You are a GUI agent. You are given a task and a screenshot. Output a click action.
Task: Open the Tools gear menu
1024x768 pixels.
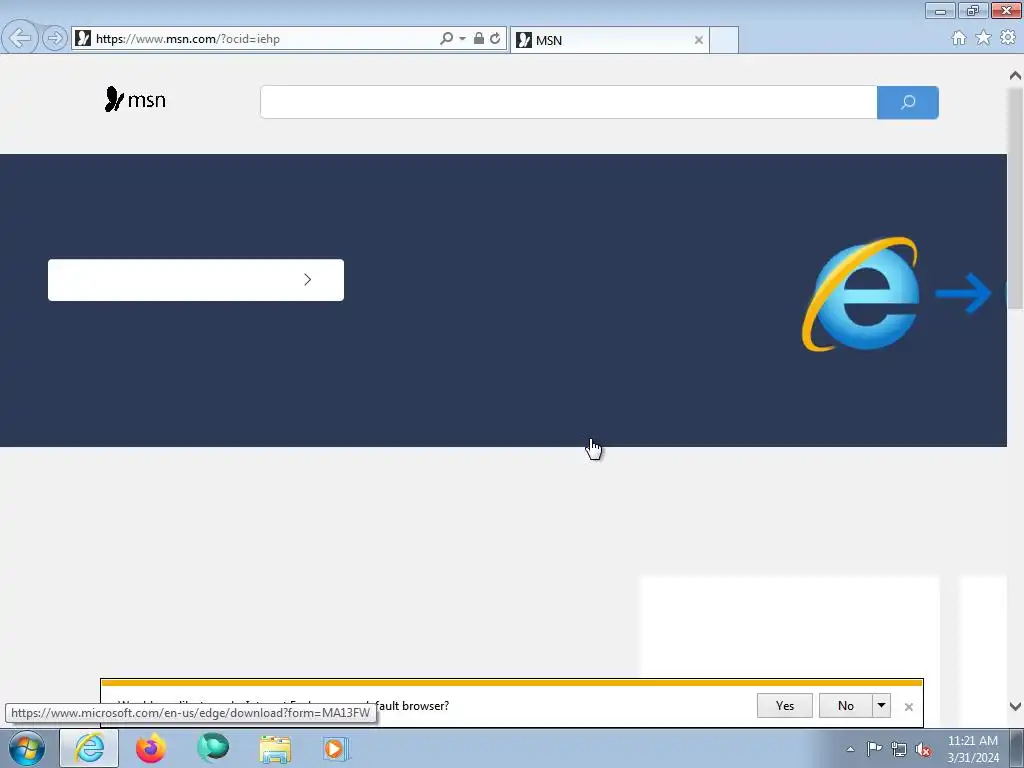point(1008,38)
